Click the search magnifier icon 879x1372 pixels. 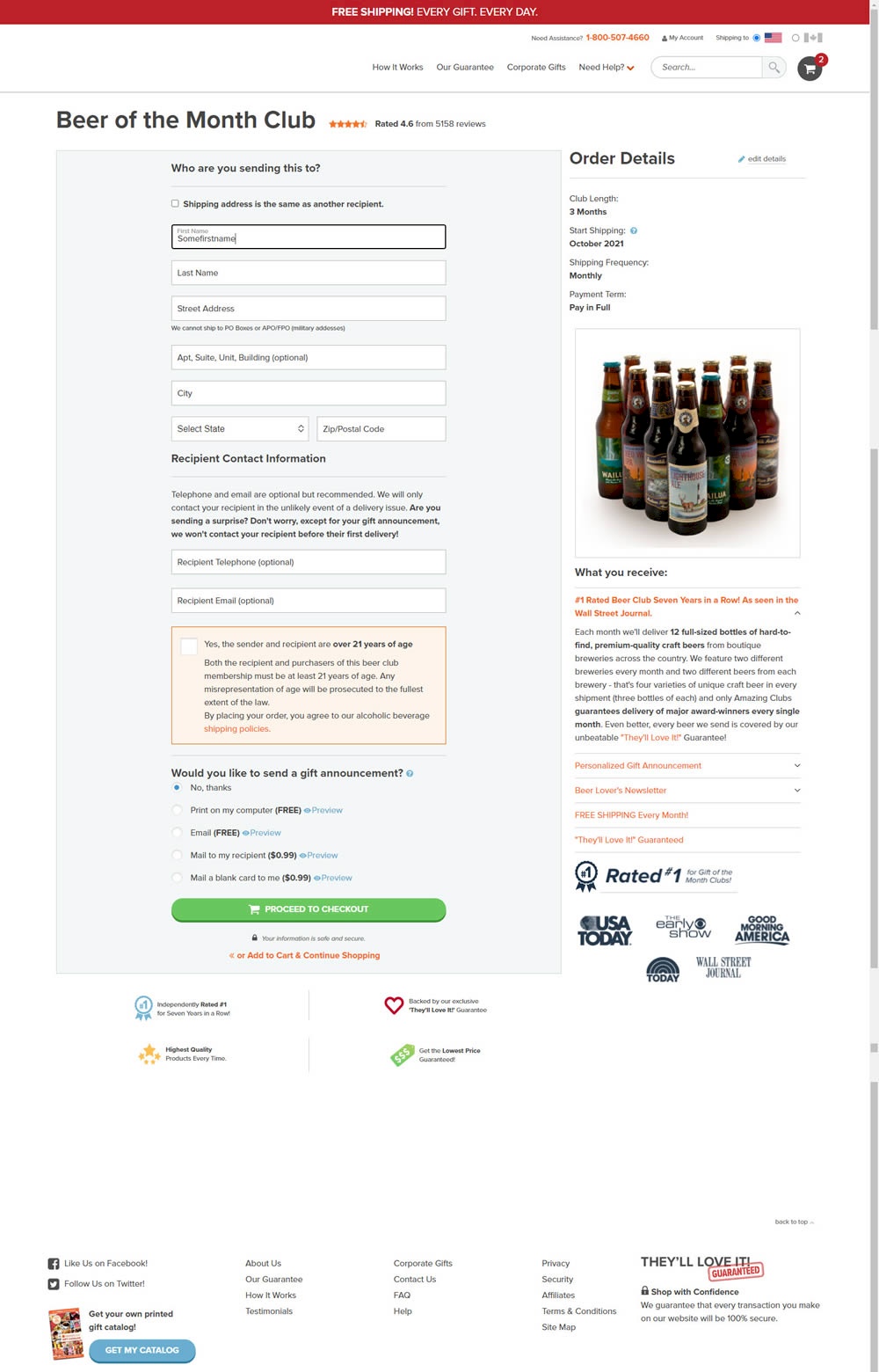(x=774, y=67)
